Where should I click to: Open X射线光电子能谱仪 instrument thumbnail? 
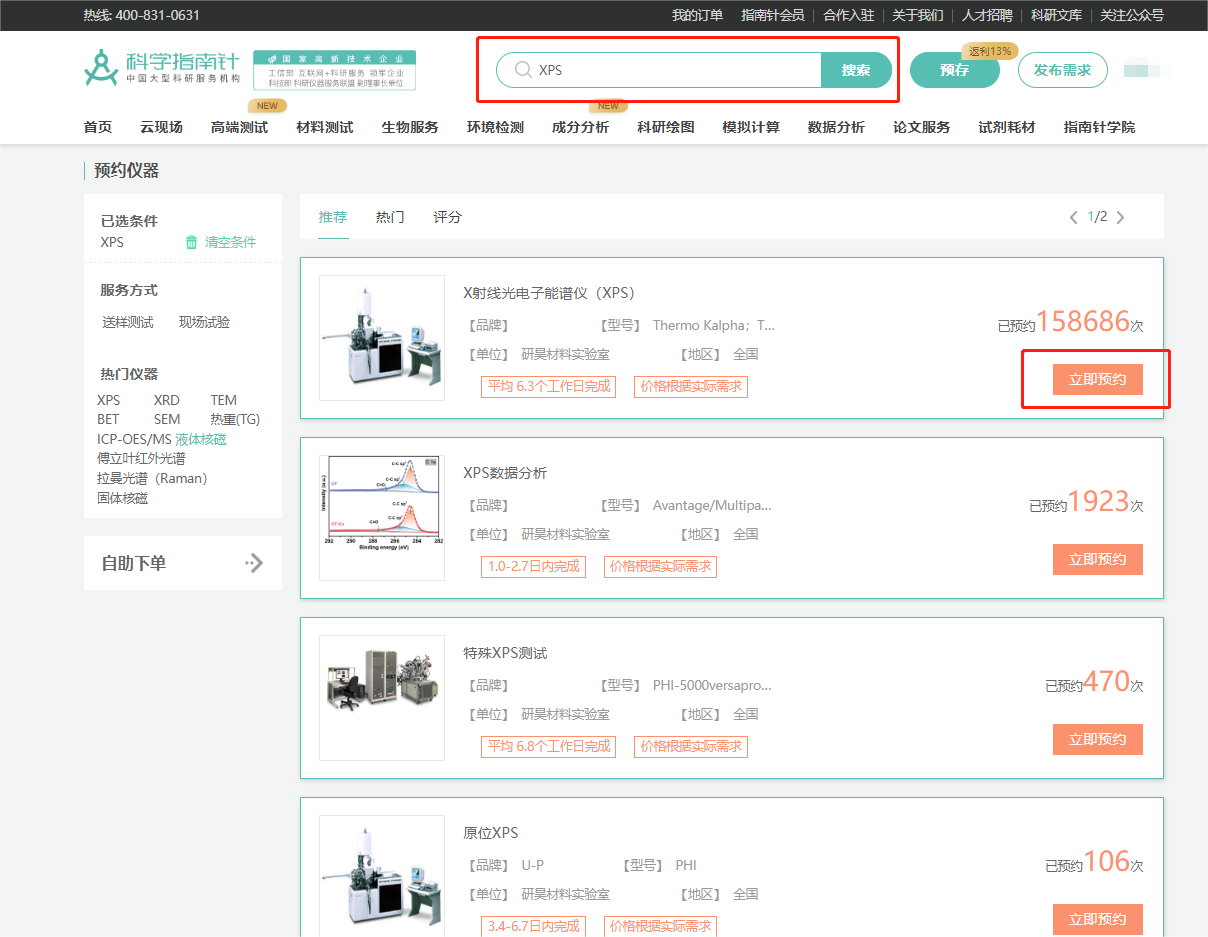pos(381,338)
